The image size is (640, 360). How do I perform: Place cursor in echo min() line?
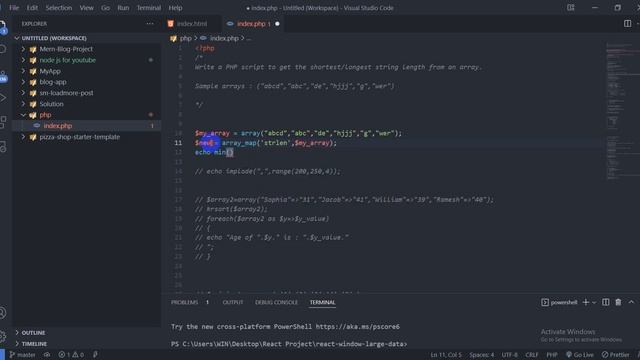tap(214, 152)
